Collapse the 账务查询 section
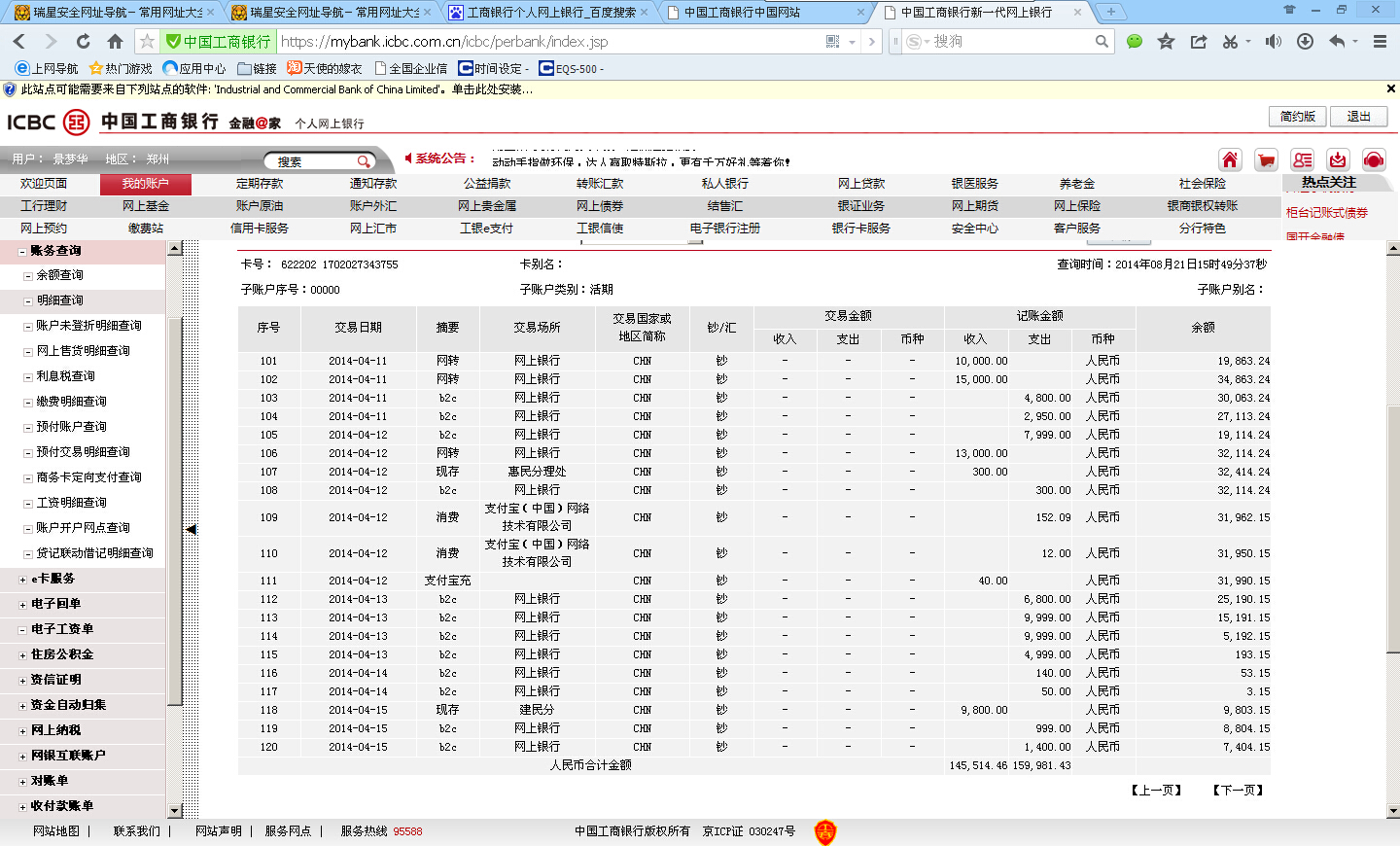 (22, 251)
